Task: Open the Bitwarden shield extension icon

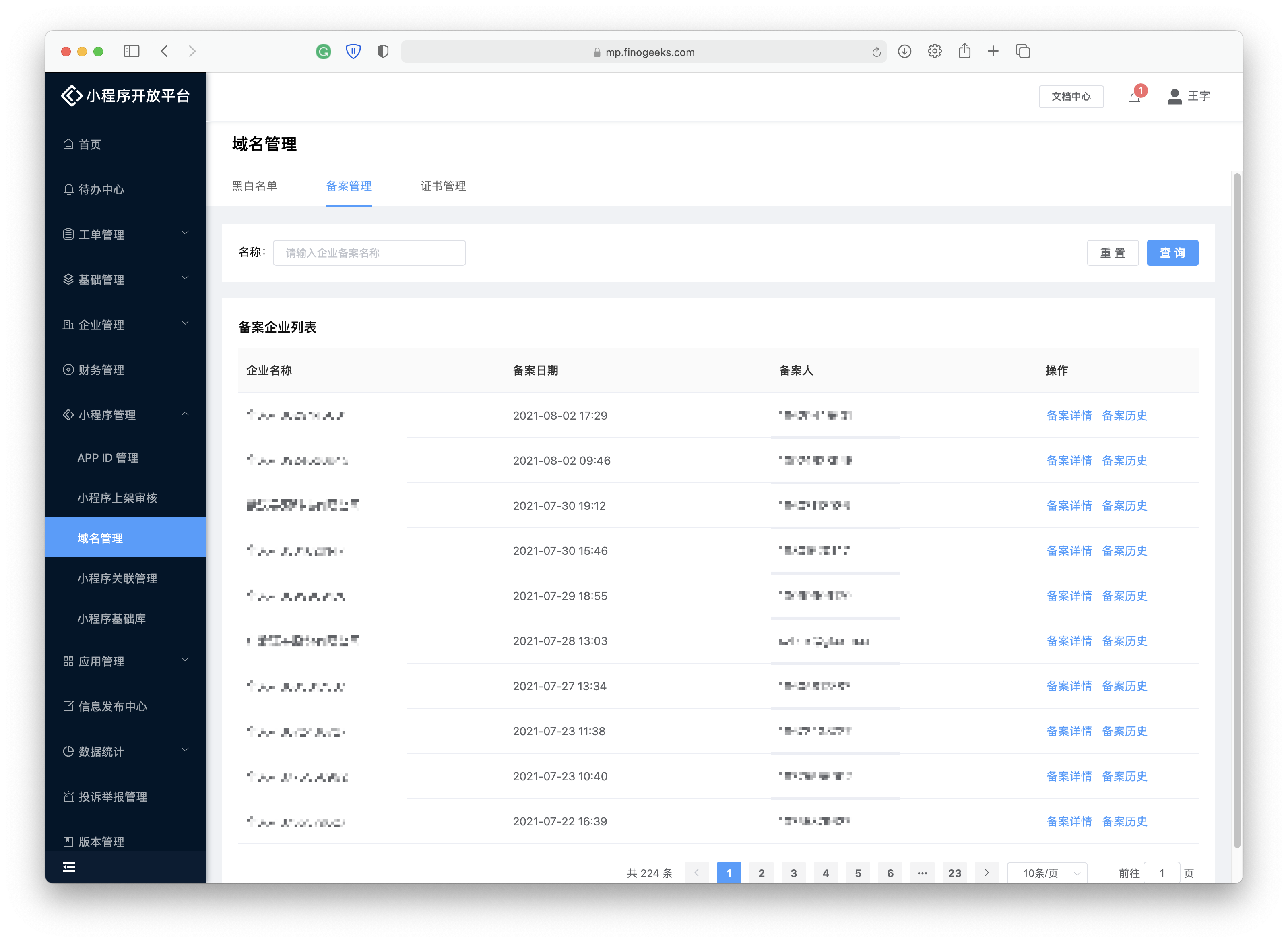Action: point(353,52)
